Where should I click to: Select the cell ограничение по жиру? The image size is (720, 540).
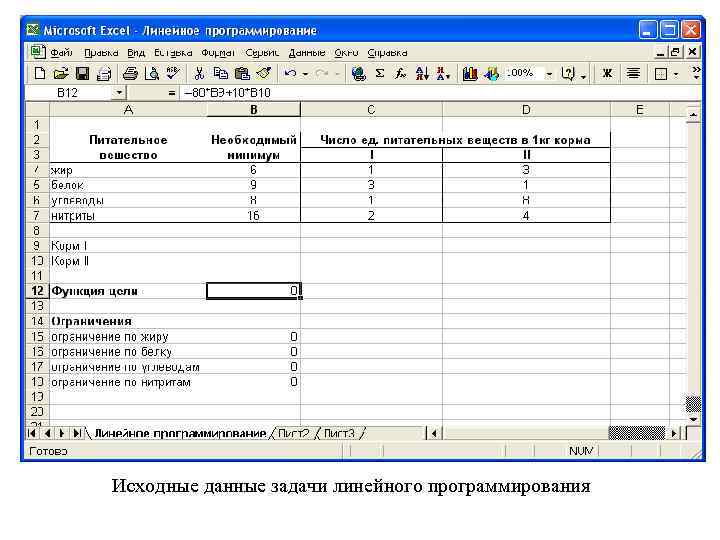click(128, 337)
